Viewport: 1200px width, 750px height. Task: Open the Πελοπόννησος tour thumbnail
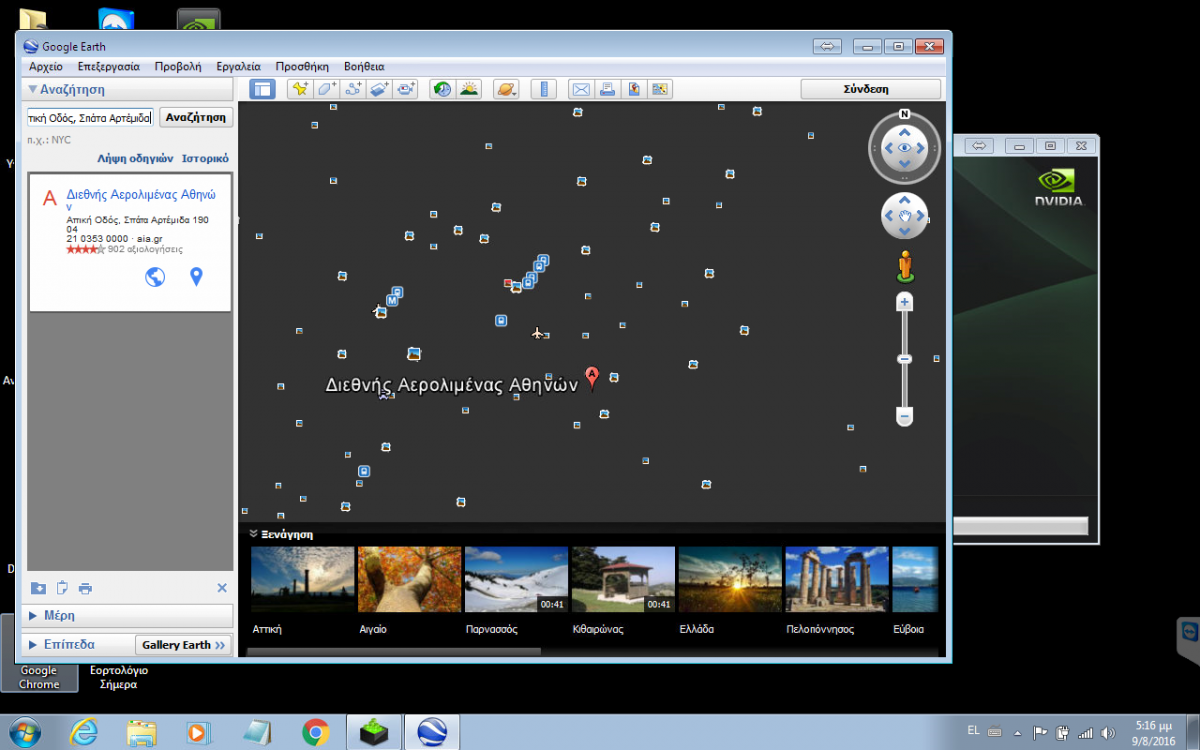coord(837,579)
